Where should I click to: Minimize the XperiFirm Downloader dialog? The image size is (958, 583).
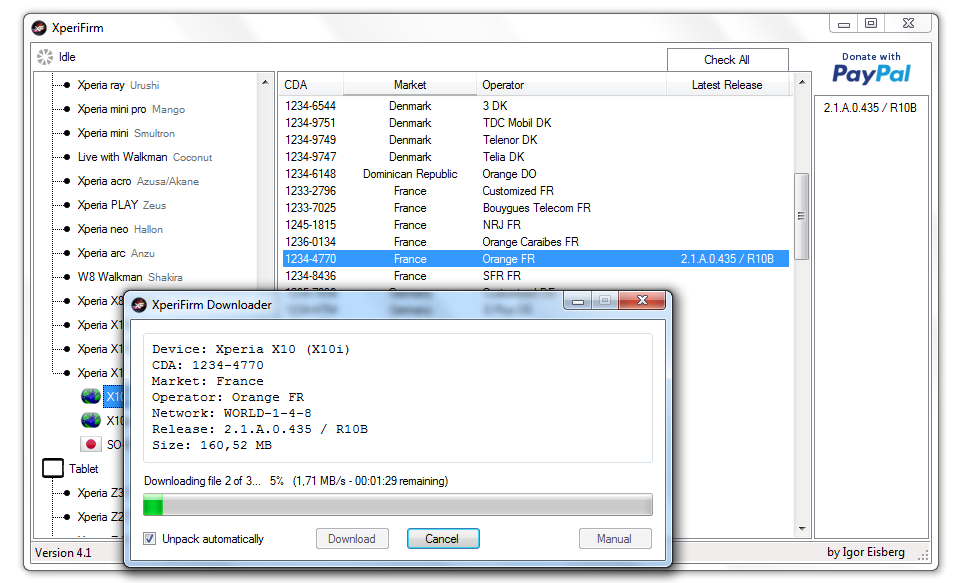577,301
